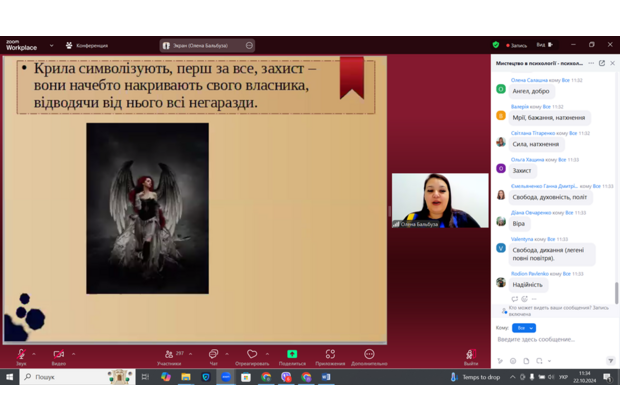Image resolution: width=620 pixels, height=420 pixels.
Task: Click the green Поделиться share screen button
Action: click(292, 355)
